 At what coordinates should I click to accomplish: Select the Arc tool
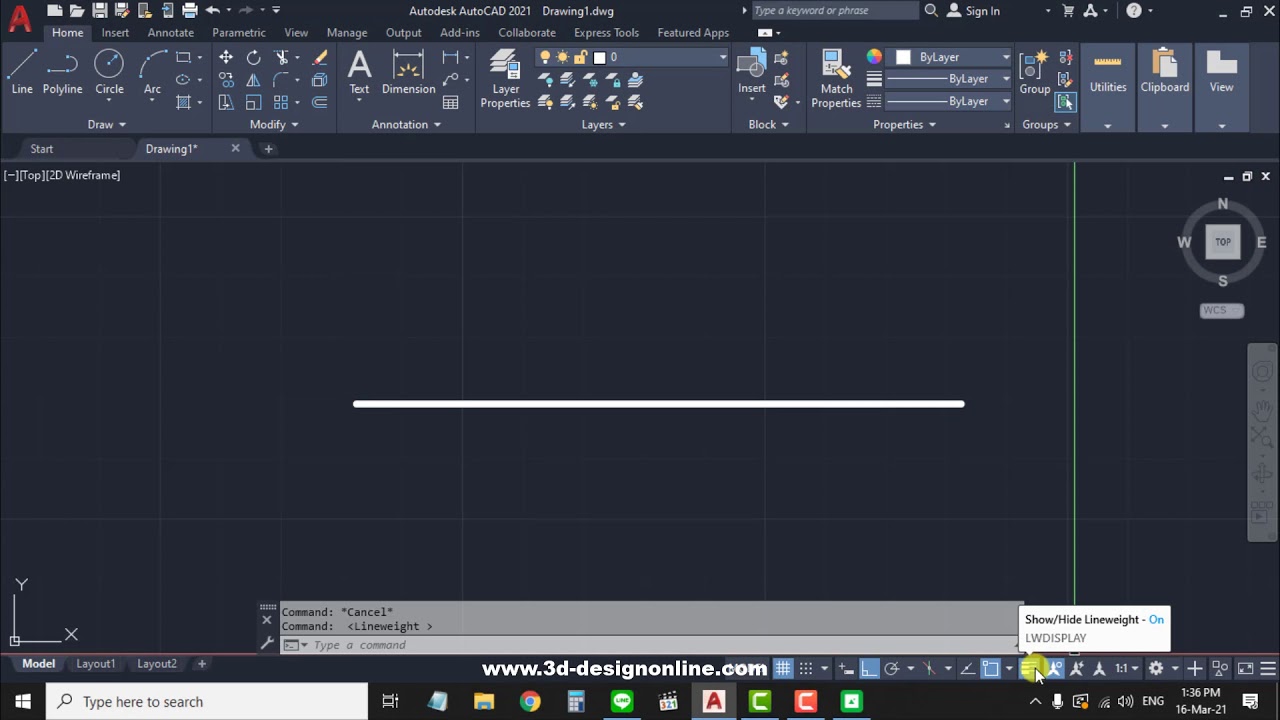coord(152,73)
